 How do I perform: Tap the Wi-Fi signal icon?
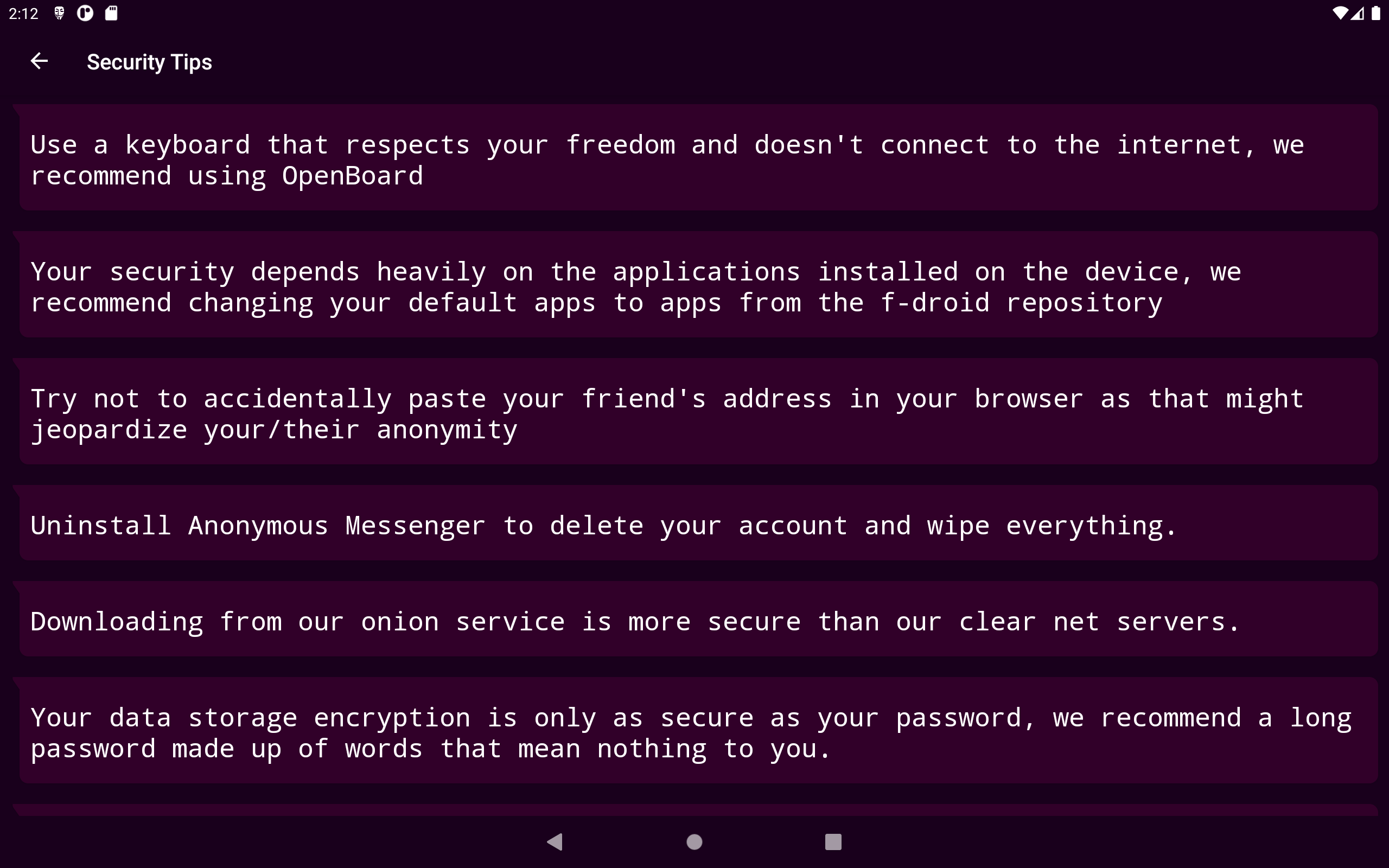[1339, 13]
